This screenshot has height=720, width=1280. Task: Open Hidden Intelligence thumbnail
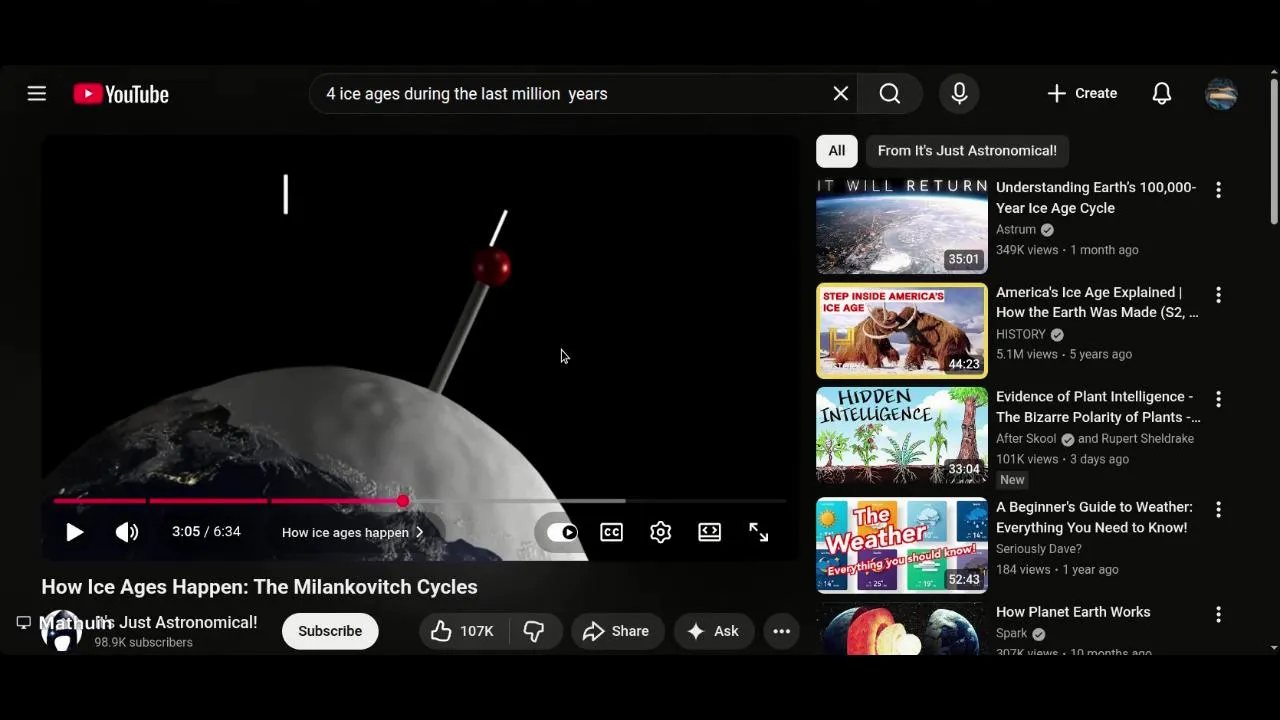902,436
